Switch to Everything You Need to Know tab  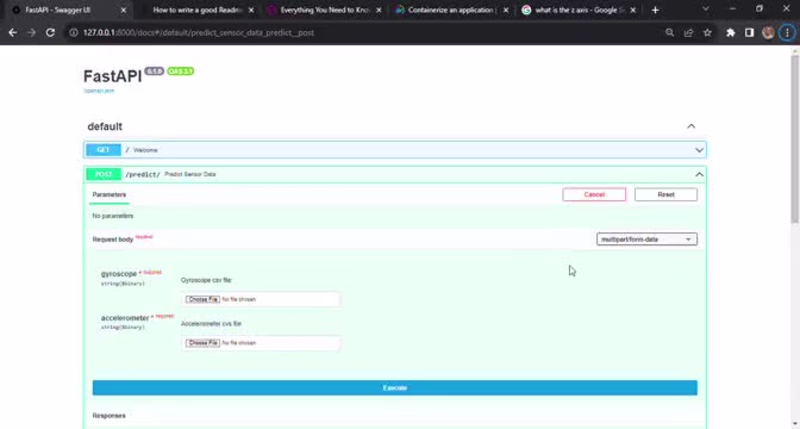point(324,10)
